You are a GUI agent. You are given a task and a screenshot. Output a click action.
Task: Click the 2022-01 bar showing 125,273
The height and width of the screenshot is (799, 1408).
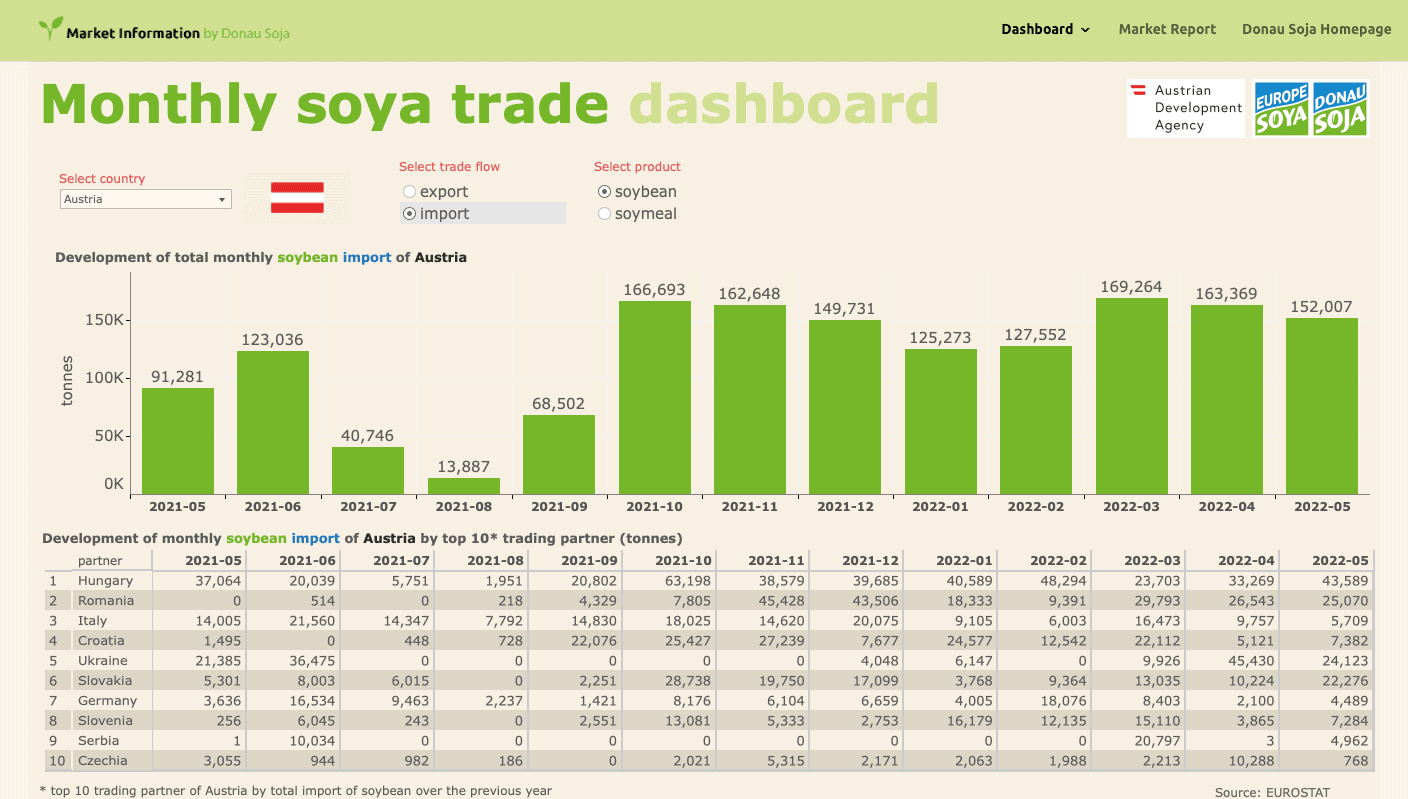[x=941, y=422]
